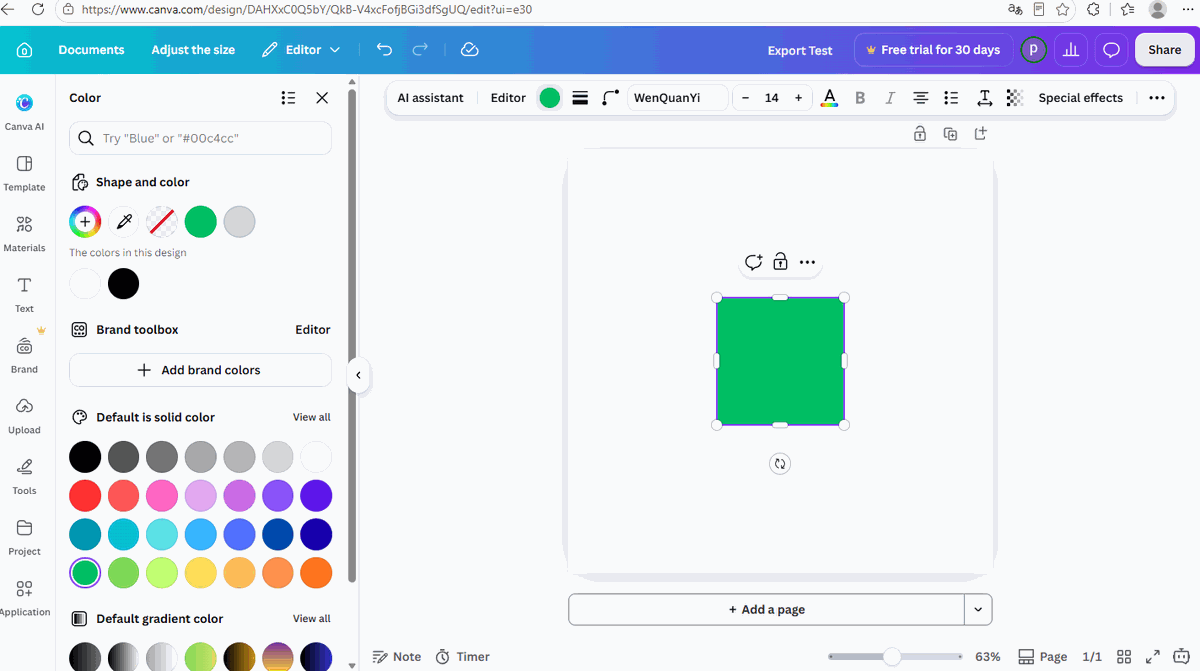Open the shape Editor toolbar item

click(x=508, y=98)
